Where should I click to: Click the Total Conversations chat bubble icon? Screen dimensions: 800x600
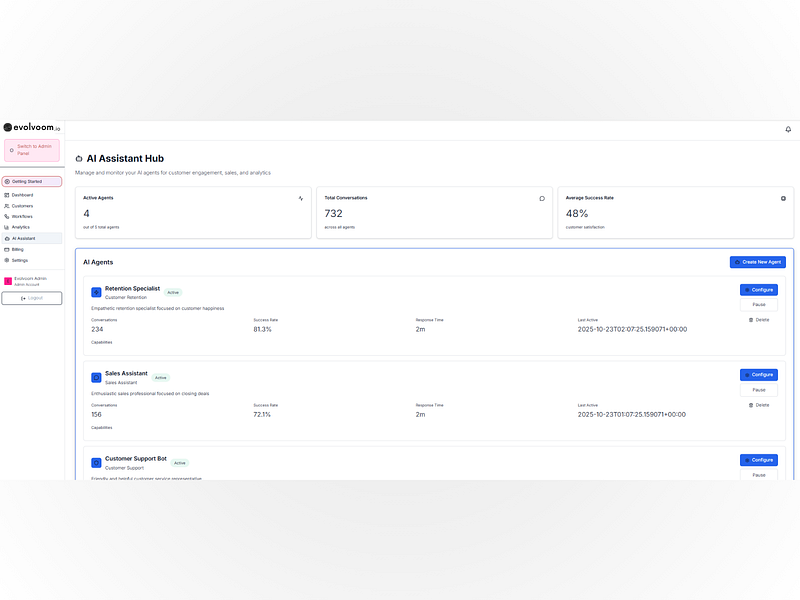pyautogui.click(x=542, y=198)
